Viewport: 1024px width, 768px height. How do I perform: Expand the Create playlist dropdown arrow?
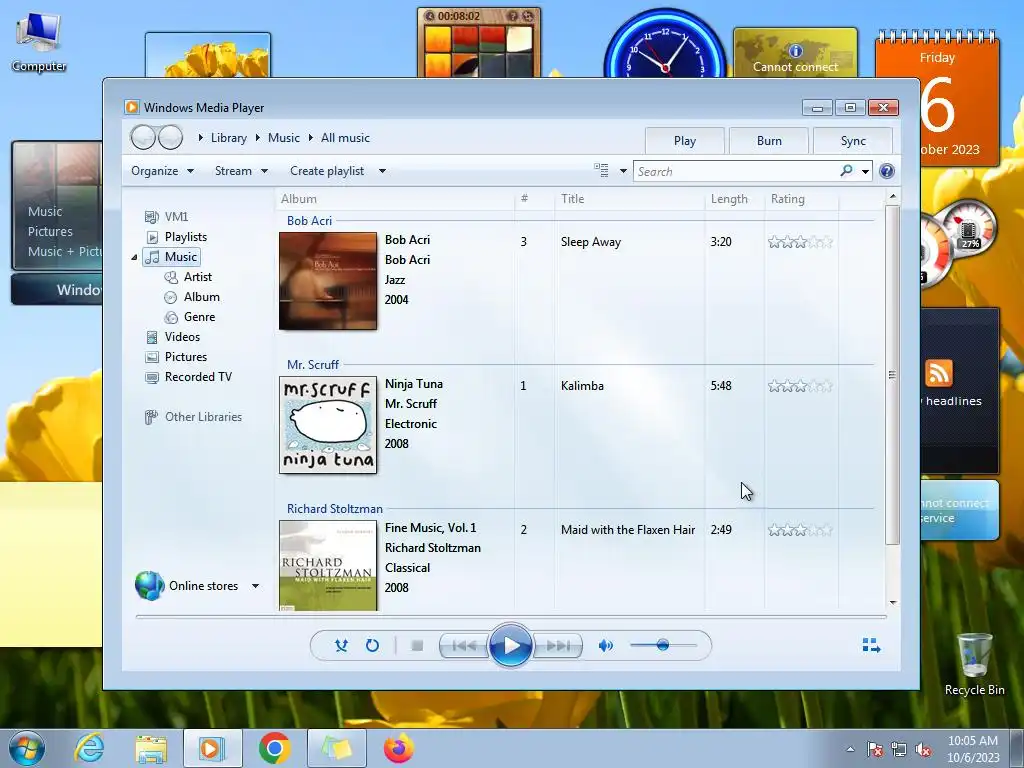click(382, 171)
